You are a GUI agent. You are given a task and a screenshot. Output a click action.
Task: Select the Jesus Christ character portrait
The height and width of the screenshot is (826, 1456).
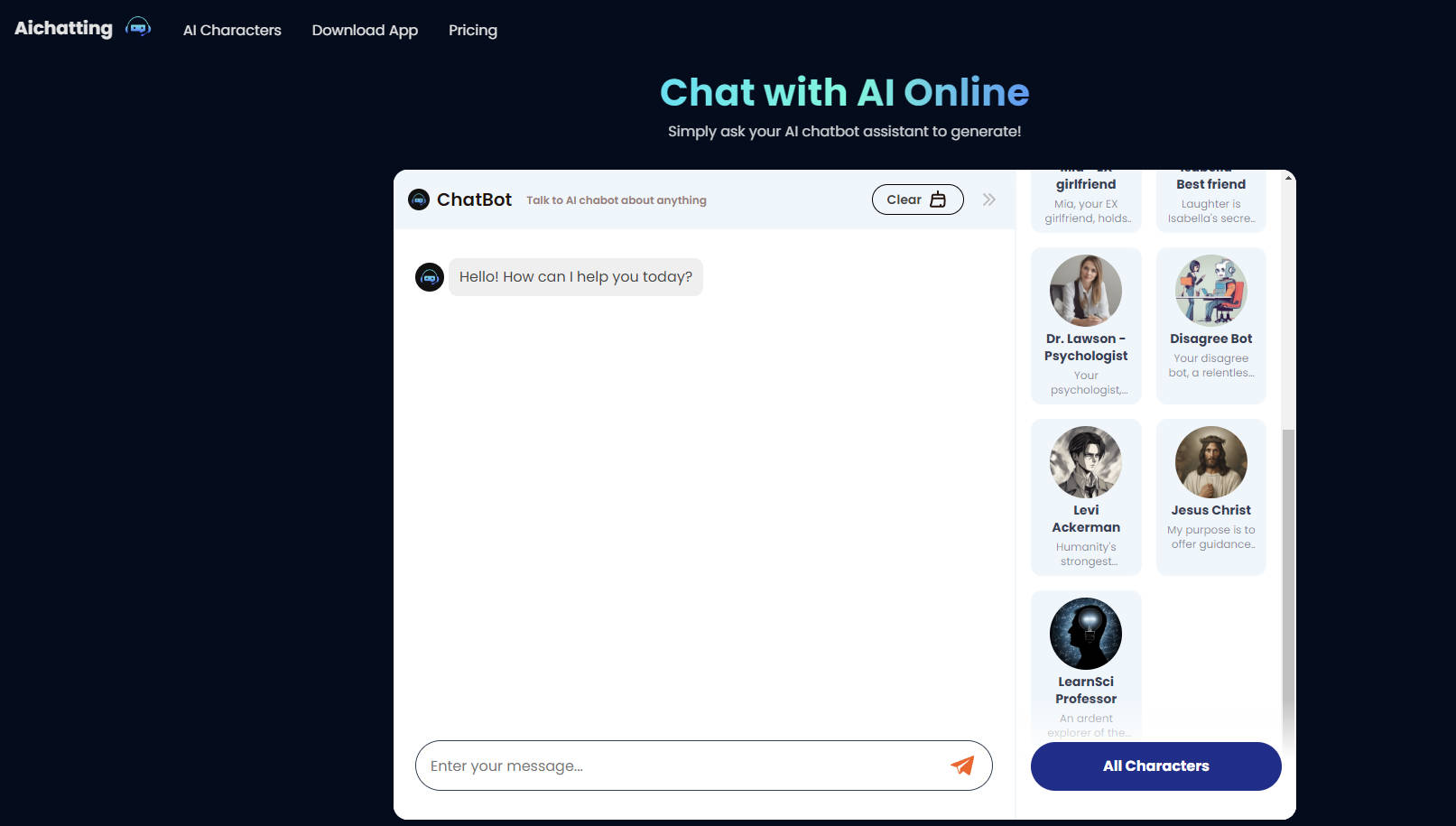pos(1211,462)
